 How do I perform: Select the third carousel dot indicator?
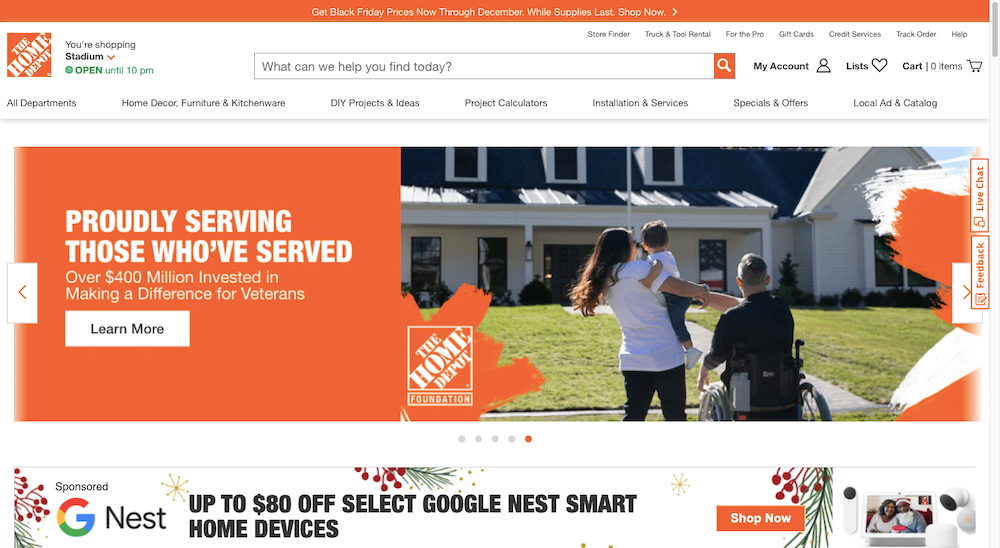pyautogui.click(x=495, y=439)
